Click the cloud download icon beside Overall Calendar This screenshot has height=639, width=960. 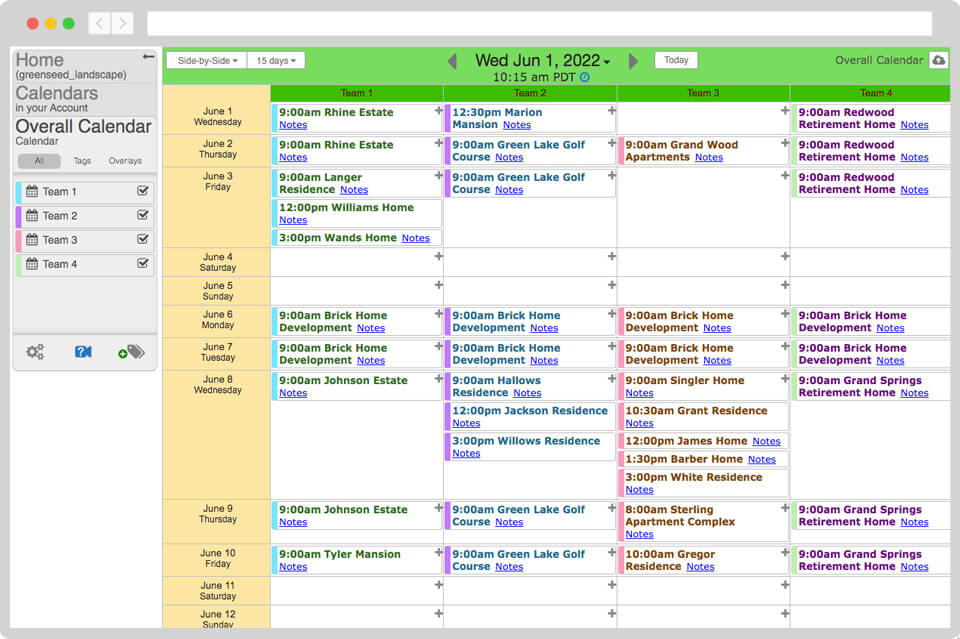point(938,60)
